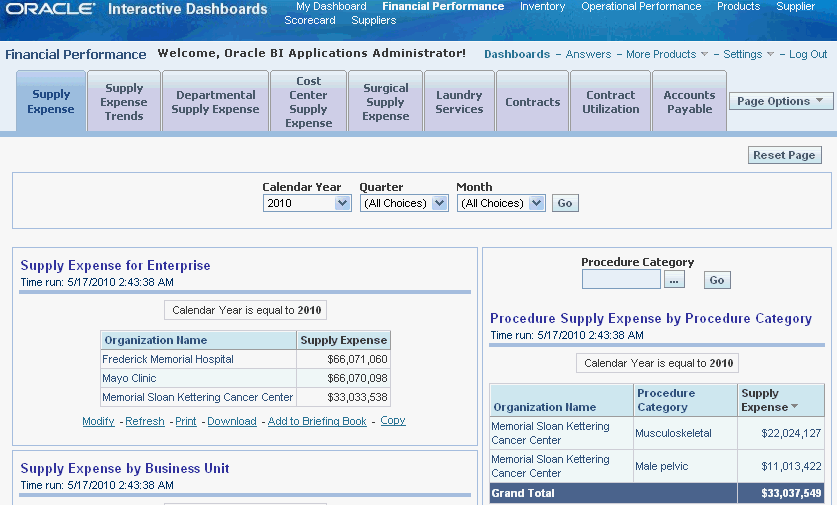Open Operational Performance in top bar
Image resolution: width=837 pixels, height=505 pixels.
tap(641, 6)
